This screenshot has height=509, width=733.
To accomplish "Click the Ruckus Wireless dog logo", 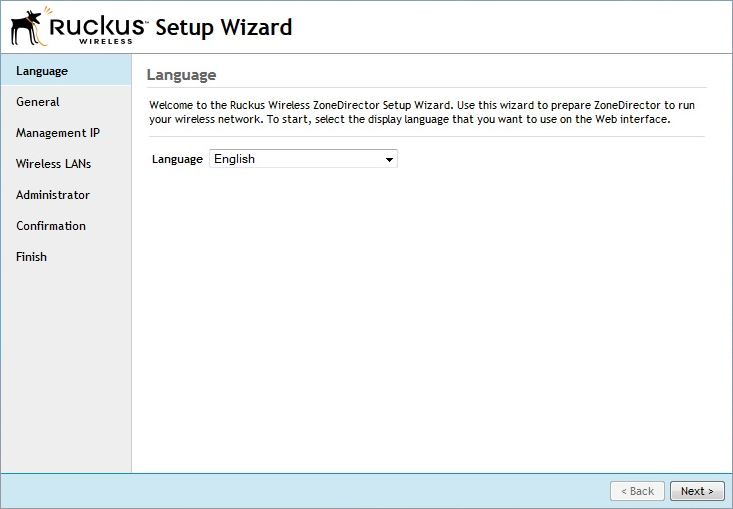I will coord(77,26).
